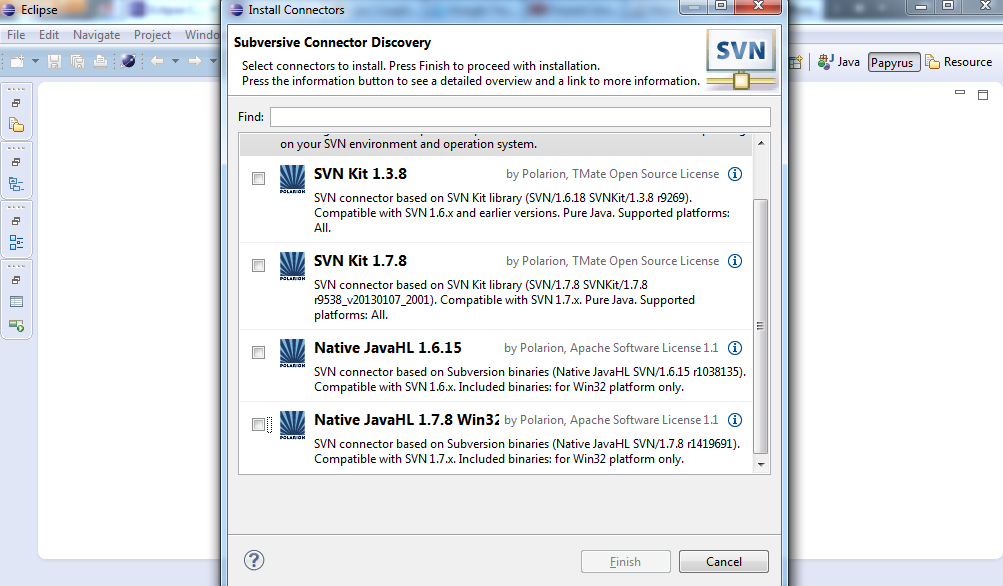Click the Back navigation arrow in toolbar

tap(157, 61)
